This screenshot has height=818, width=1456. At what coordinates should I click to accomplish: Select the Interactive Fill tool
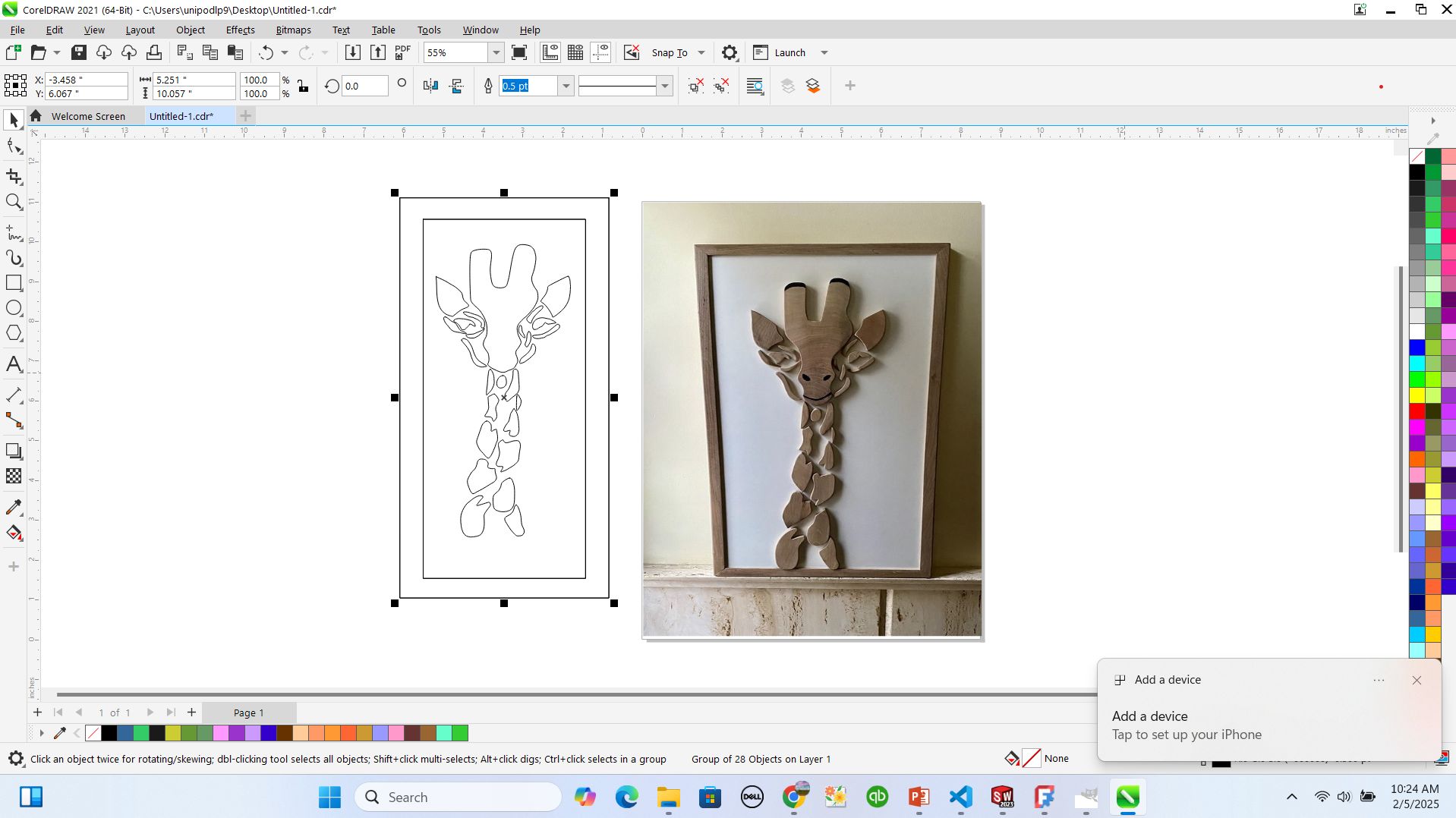[x=14, y=533]
